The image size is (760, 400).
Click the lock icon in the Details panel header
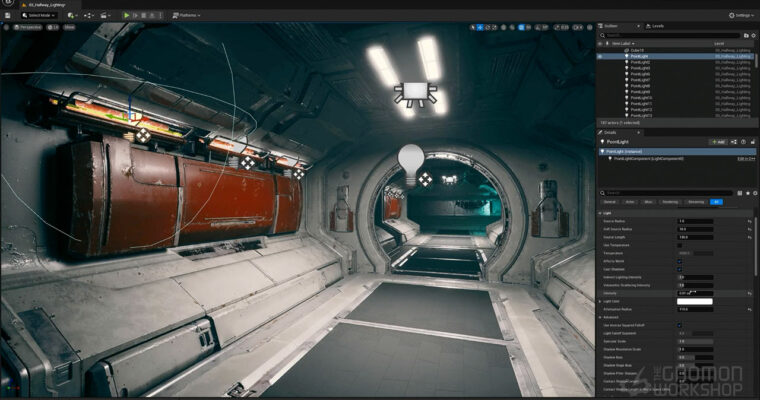[752, 142]
